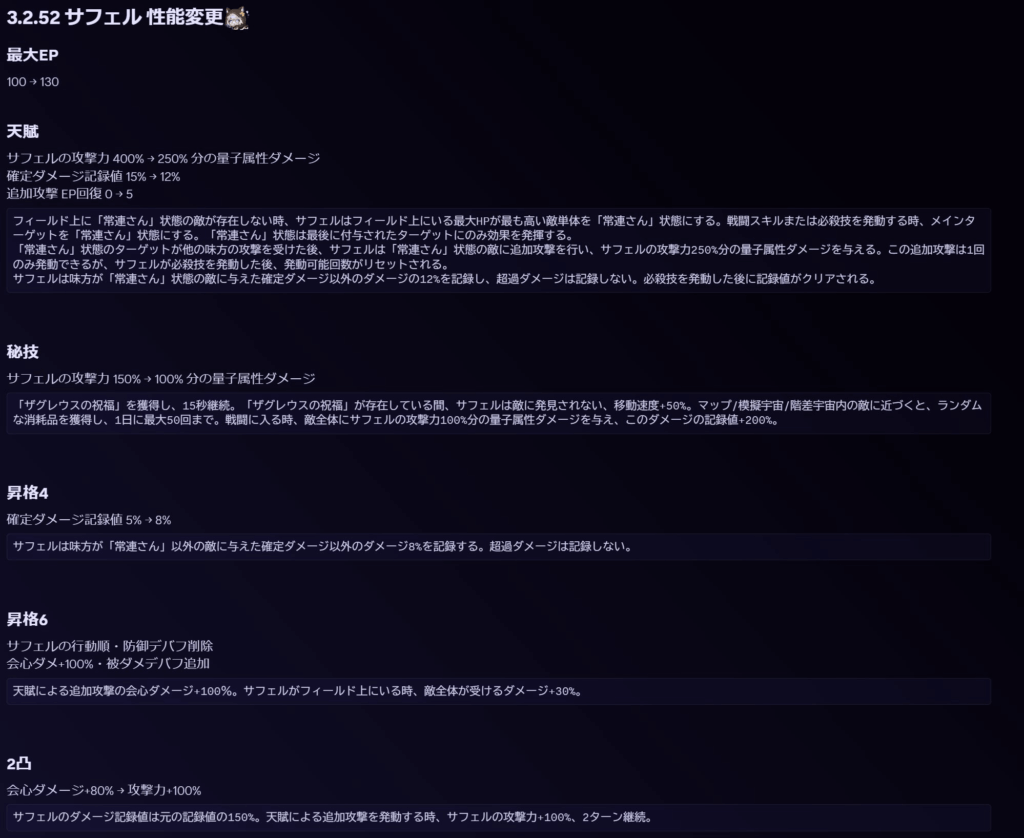Click the 昇格4 description block mentioning 8%
The height and width of the screenshot is (838, 1024).
coord(498,547)
